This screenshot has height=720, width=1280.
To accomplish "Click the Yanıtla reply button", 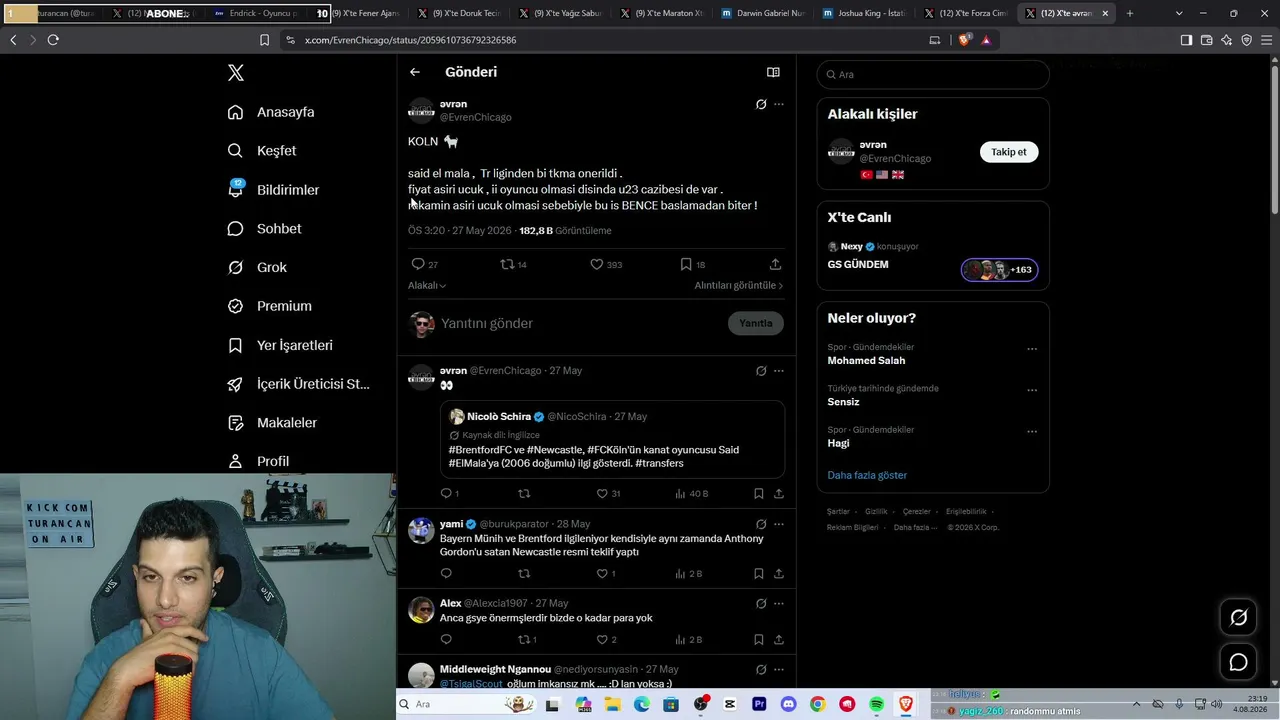I will tap(756, 323).
